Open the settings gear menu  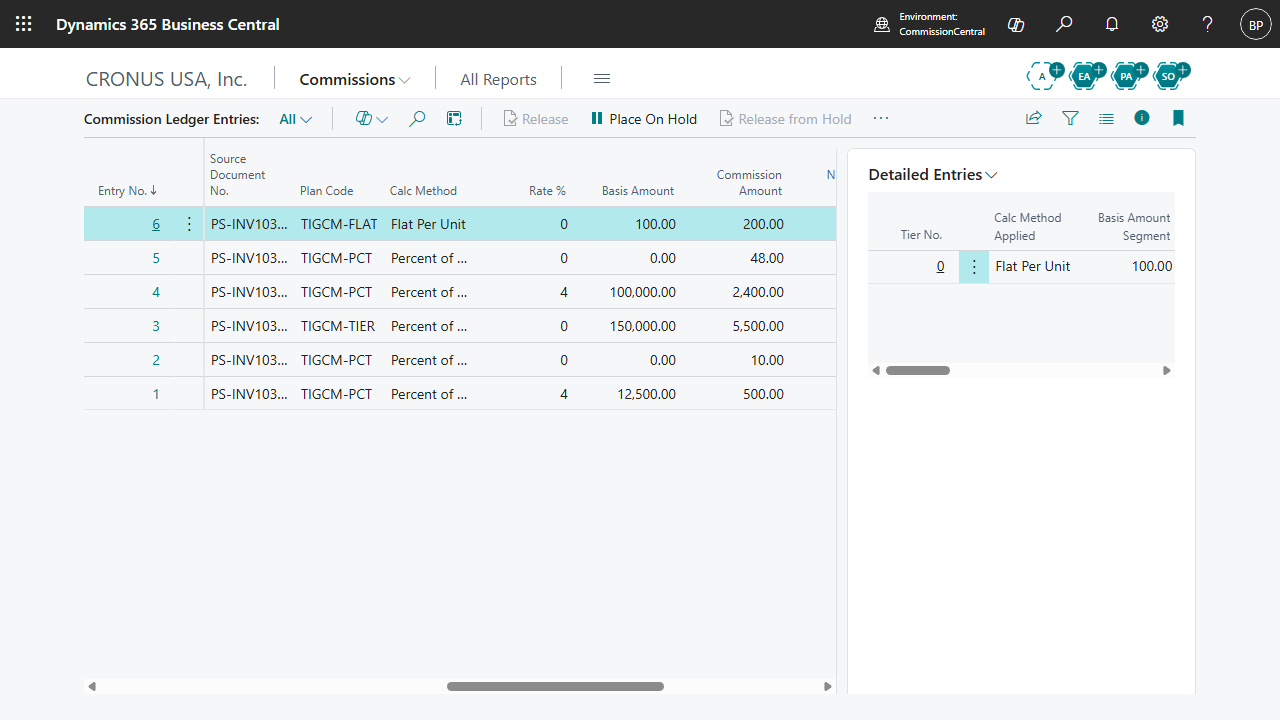pyautogui.click(x=1160, y=24)
